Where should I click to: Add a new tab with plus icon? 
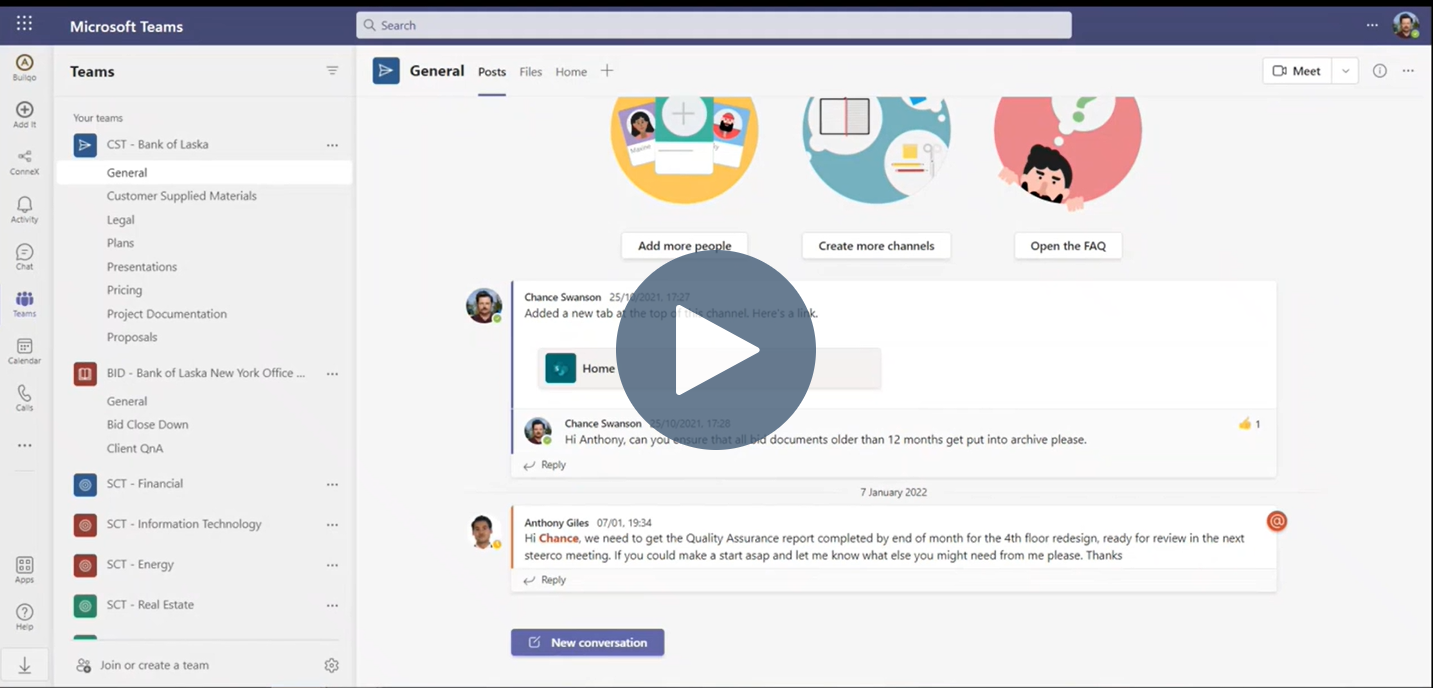[607, 71]
